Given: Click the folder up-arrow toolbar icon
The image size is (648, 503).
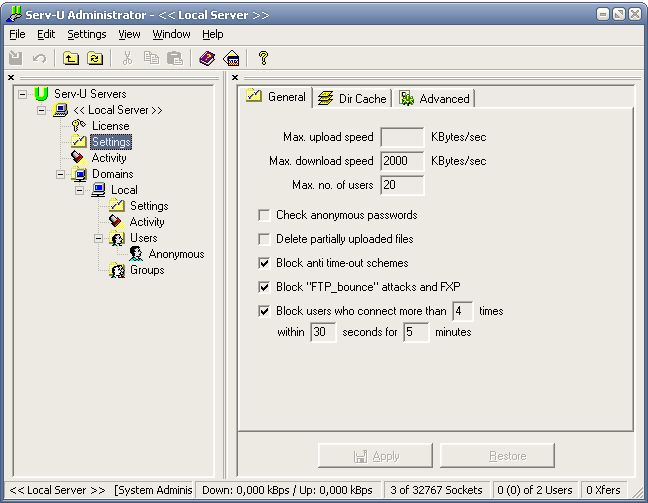Looking at the screenshot, I should point(71,58).
